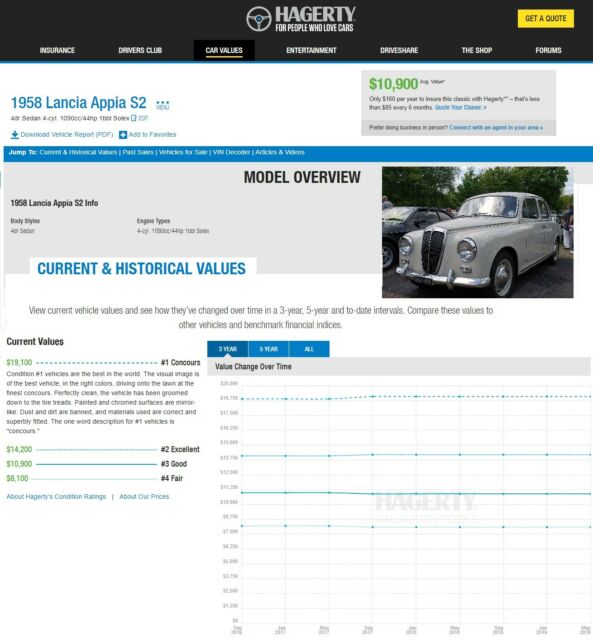The image size is (593, 640).
Task: Open the DriveShare nav item
Action: [399, 50]
